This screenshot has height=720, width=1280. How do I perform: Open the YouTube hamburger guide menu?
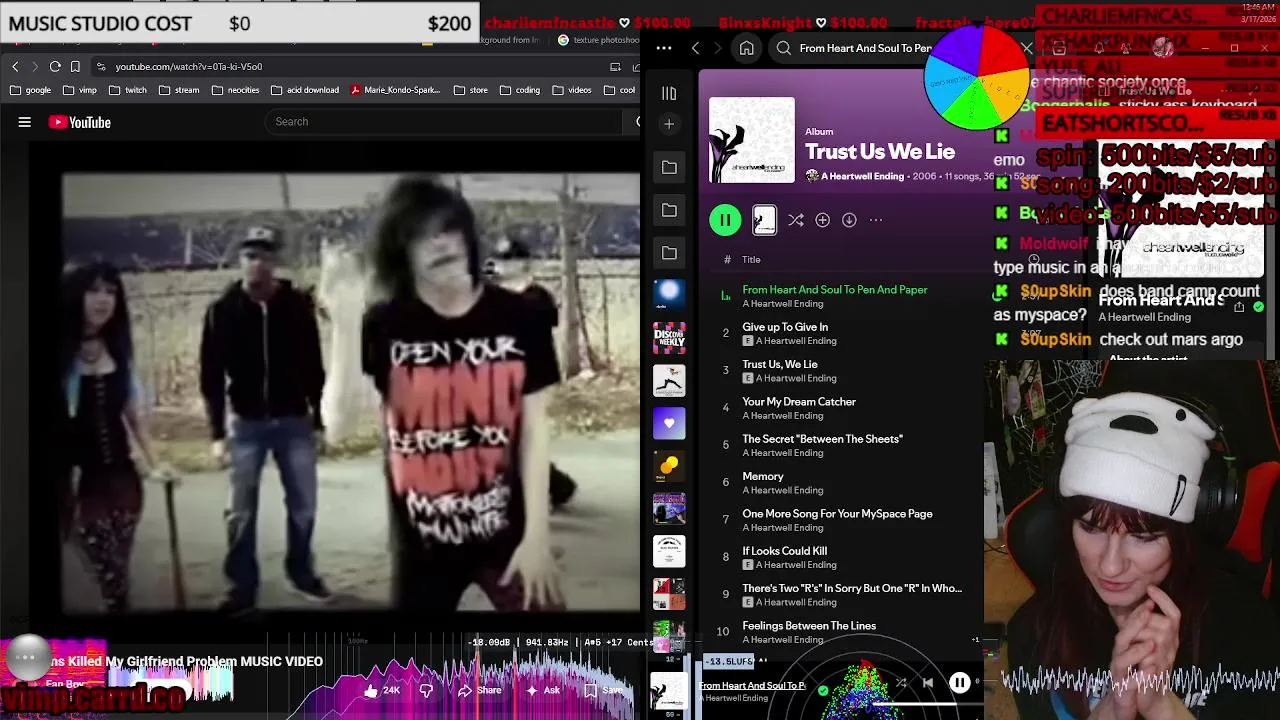click(x=25, y=122)
